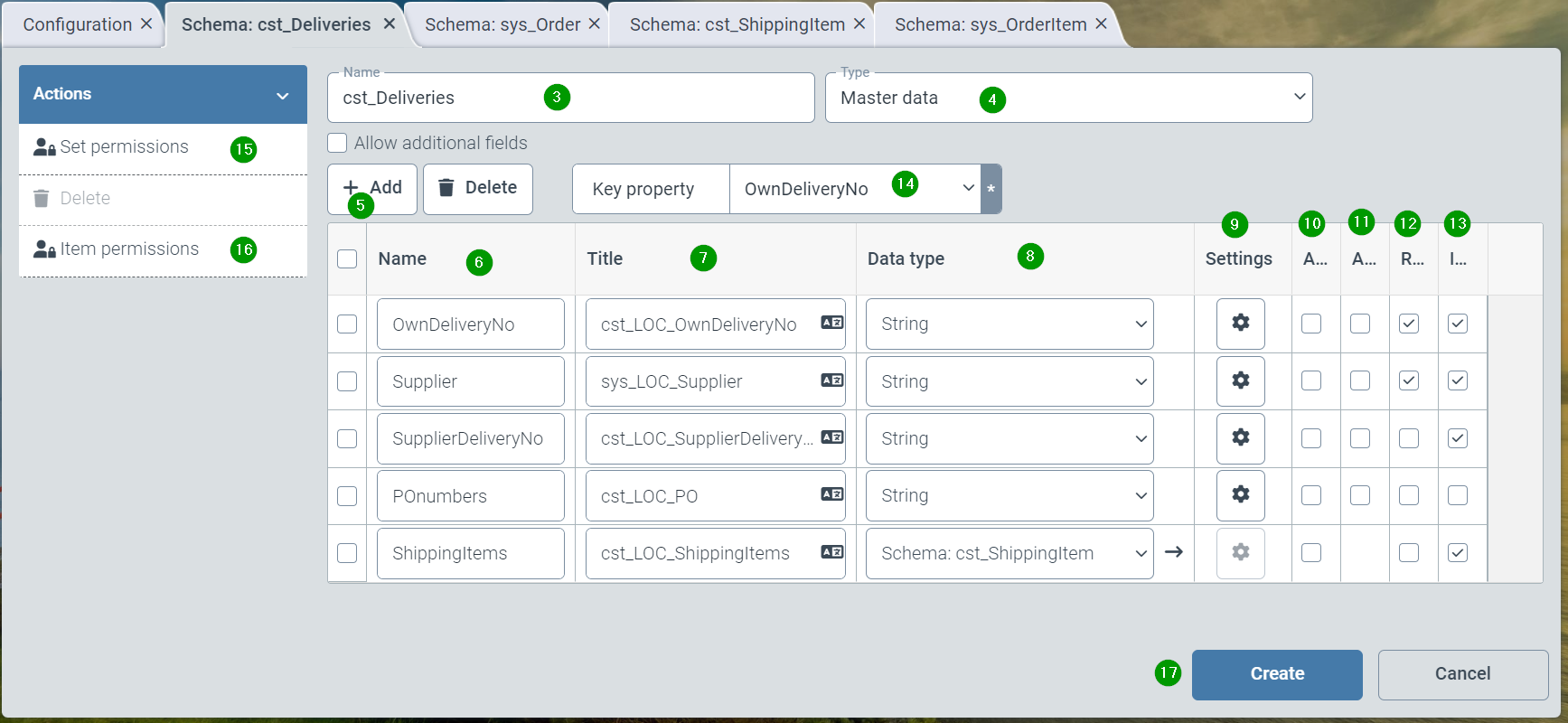This screenshot has height=723, width=1568.
Task: Open the Type dropdown showing Master data
Action: click(1068, 98)
